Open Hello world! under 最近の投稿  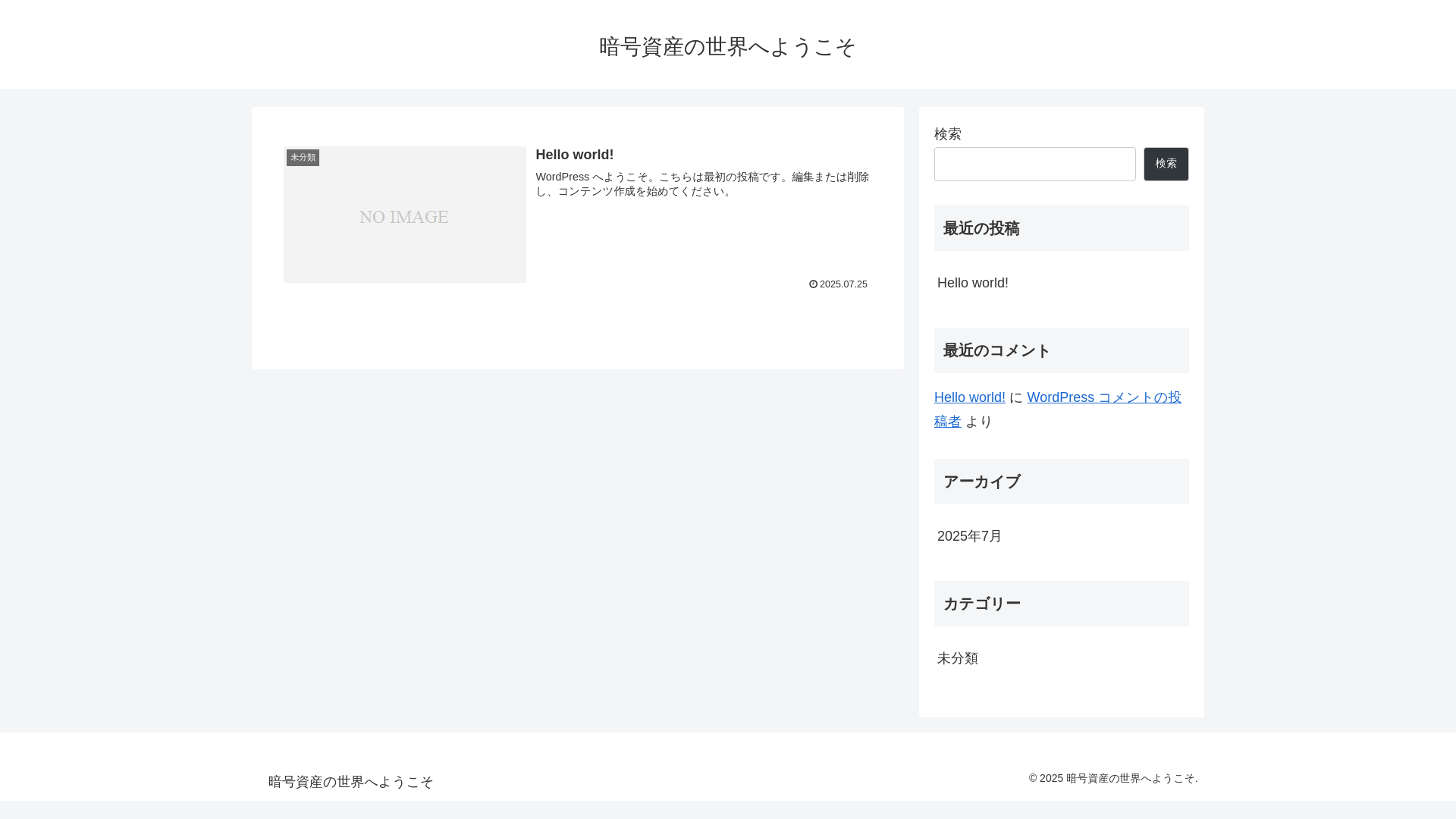[x=973, y=283]
